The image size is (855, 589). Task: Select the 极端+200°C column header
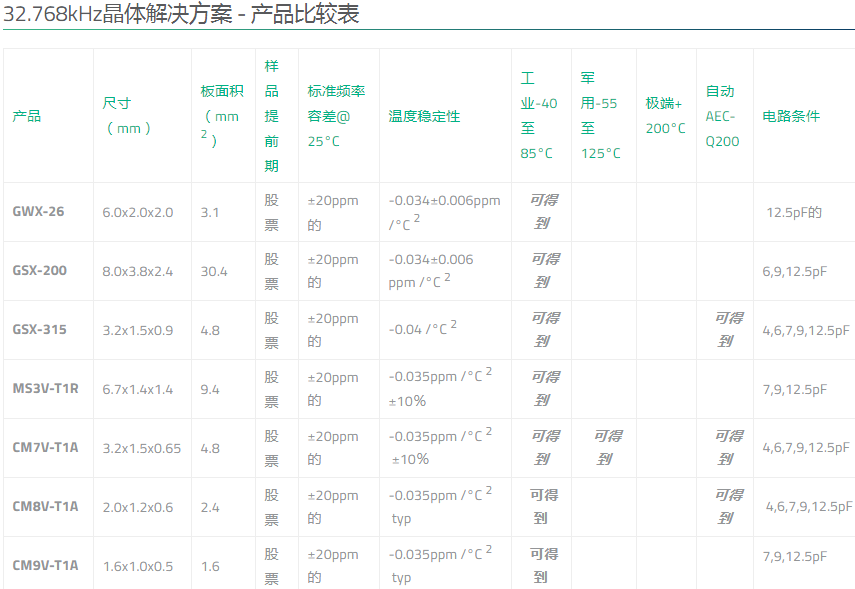coord(665,115)
